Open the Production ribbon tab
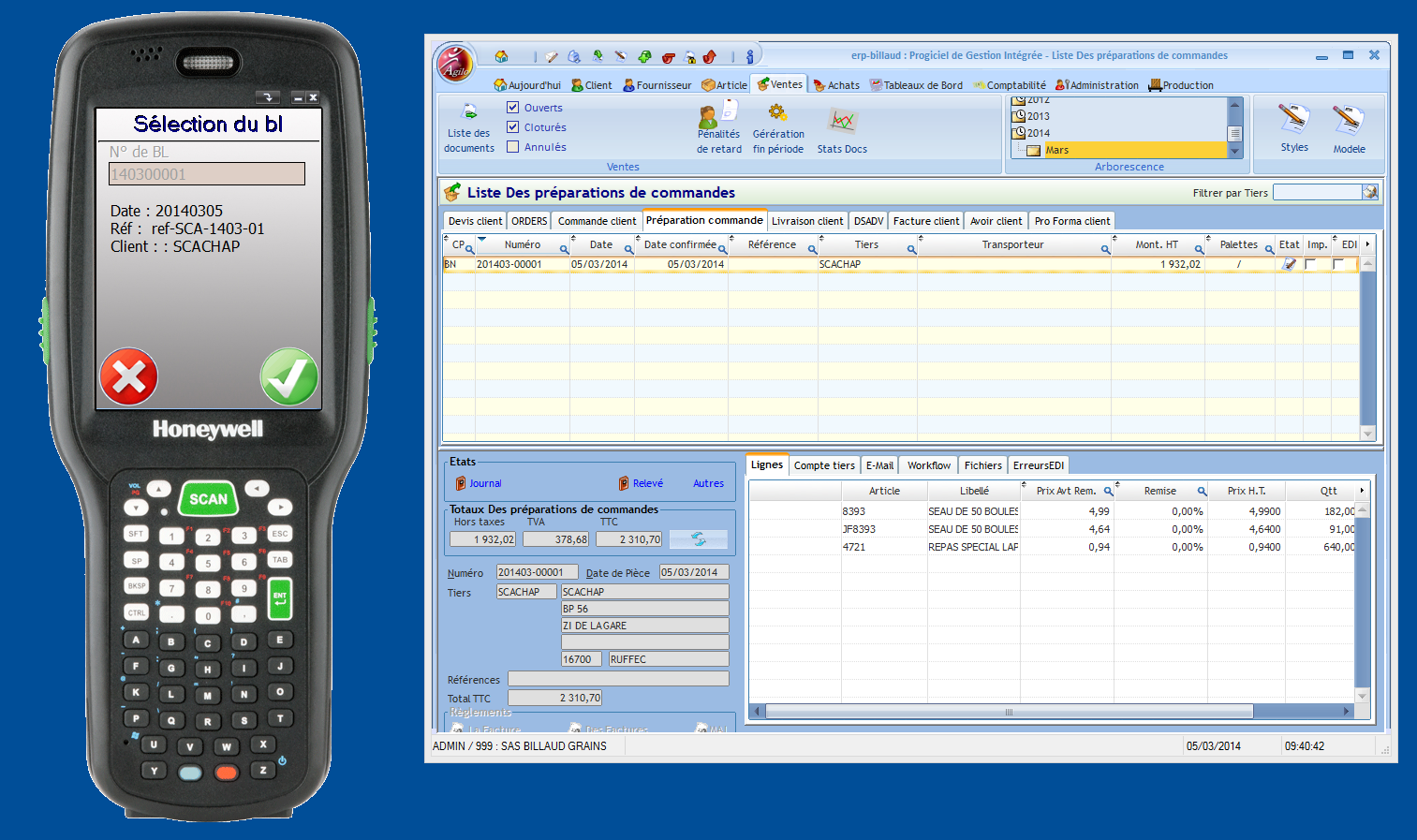1417x840 pixels. coord(1181,85)
